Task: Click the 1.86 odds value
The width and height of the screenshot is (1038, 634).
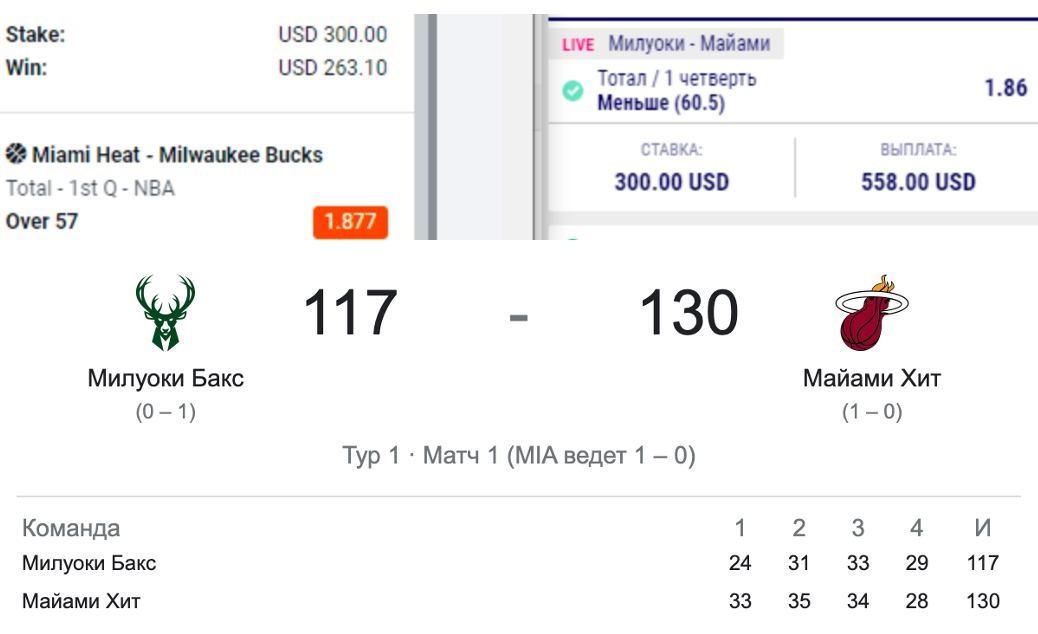Action: 1005,88
